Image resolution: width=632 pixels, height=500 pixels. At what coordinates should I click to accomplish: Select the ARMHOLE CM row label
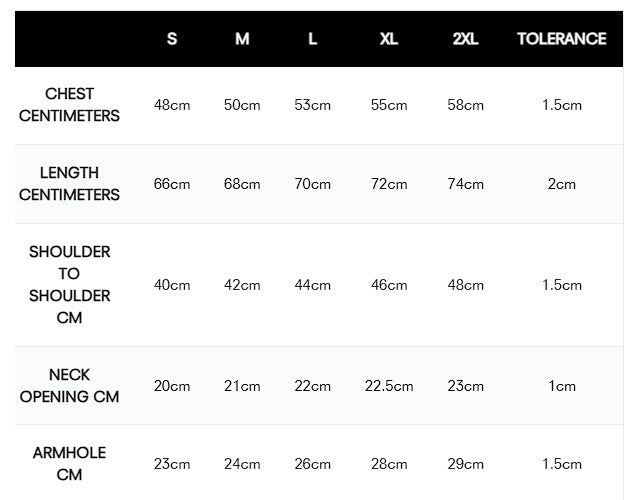point(70,463)
